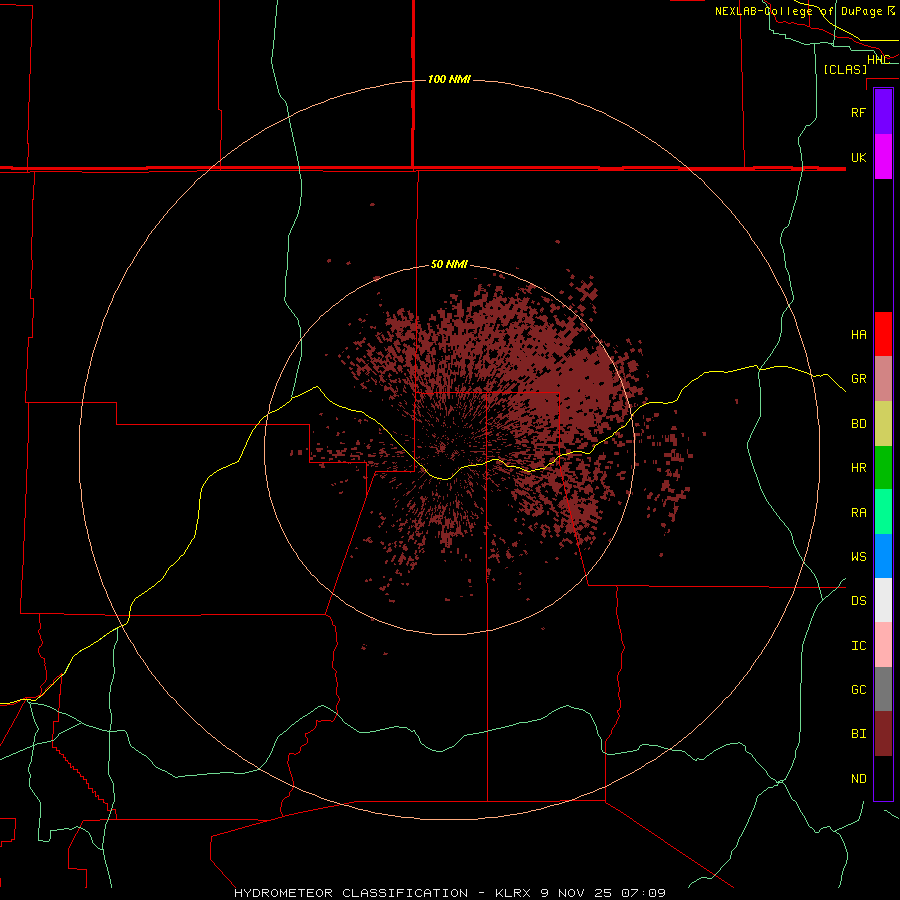The height and width of the screenshot is (900, 900).
Task: Click the HR green legend swatch
Action: click(x=883, y=468)
